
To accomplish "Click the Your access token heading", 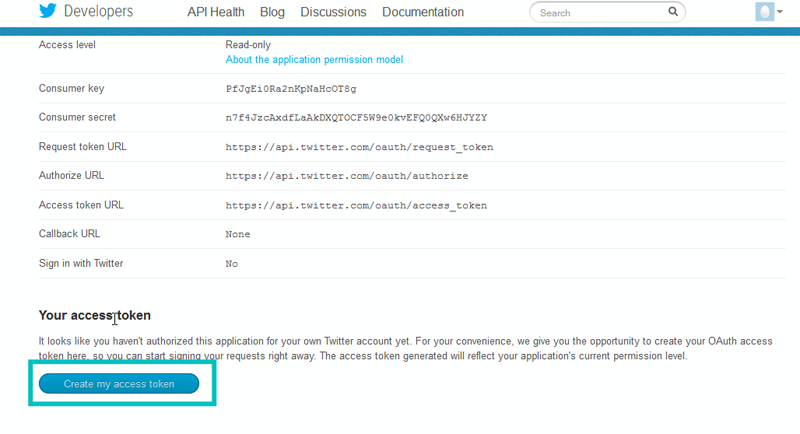I will tap(95, 315).
